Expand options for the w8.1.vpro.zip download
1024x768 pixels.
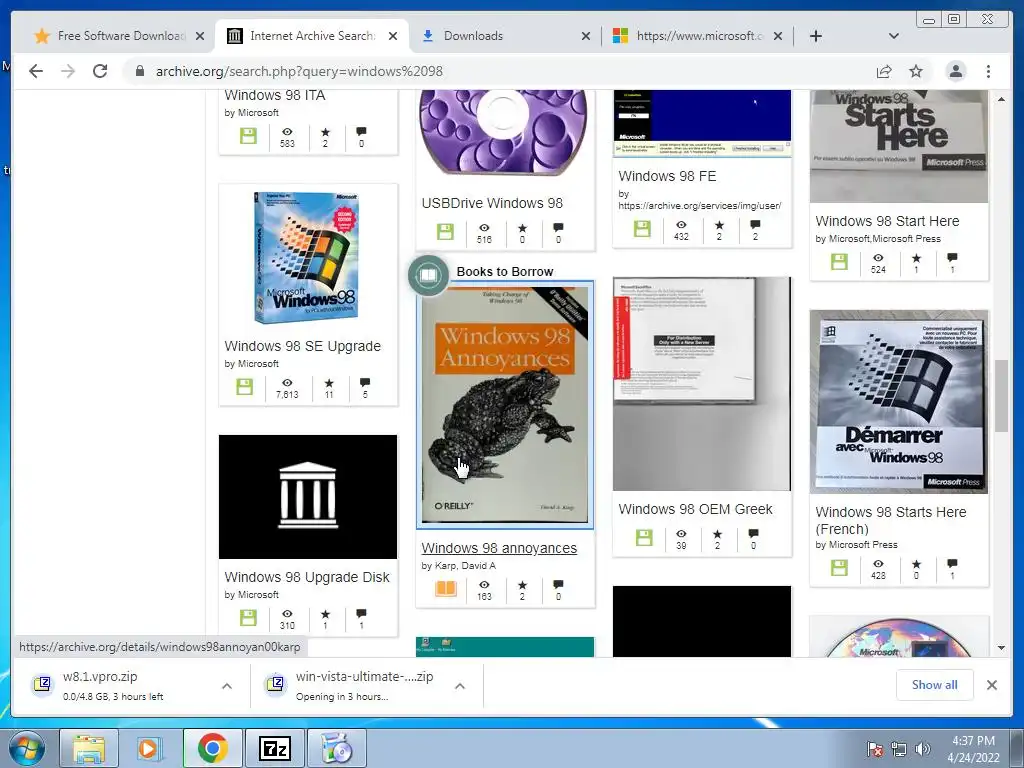click(227, 686)
